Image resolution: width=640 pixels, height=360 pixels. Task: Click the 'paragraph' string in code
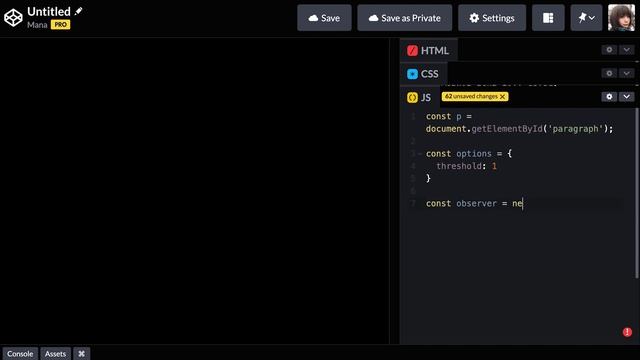coord(576,129)
